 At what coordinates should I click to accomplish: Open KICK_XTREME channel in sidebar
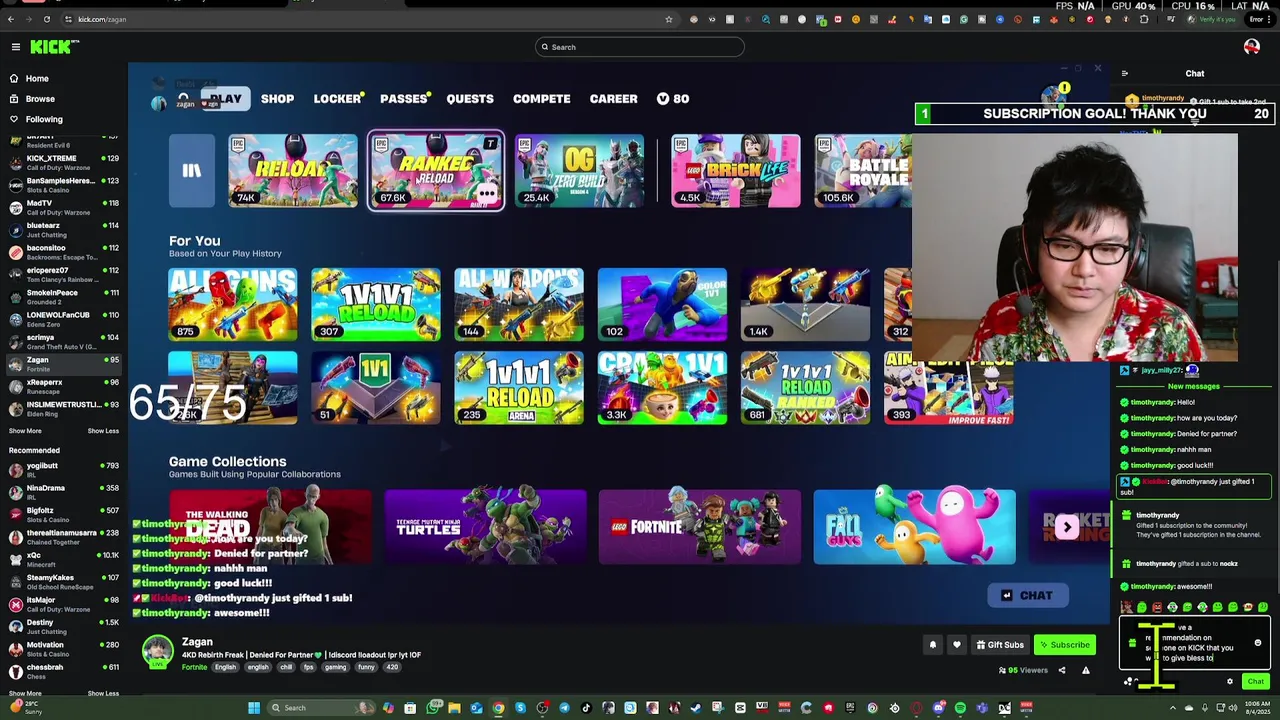[x=63, y=162]
